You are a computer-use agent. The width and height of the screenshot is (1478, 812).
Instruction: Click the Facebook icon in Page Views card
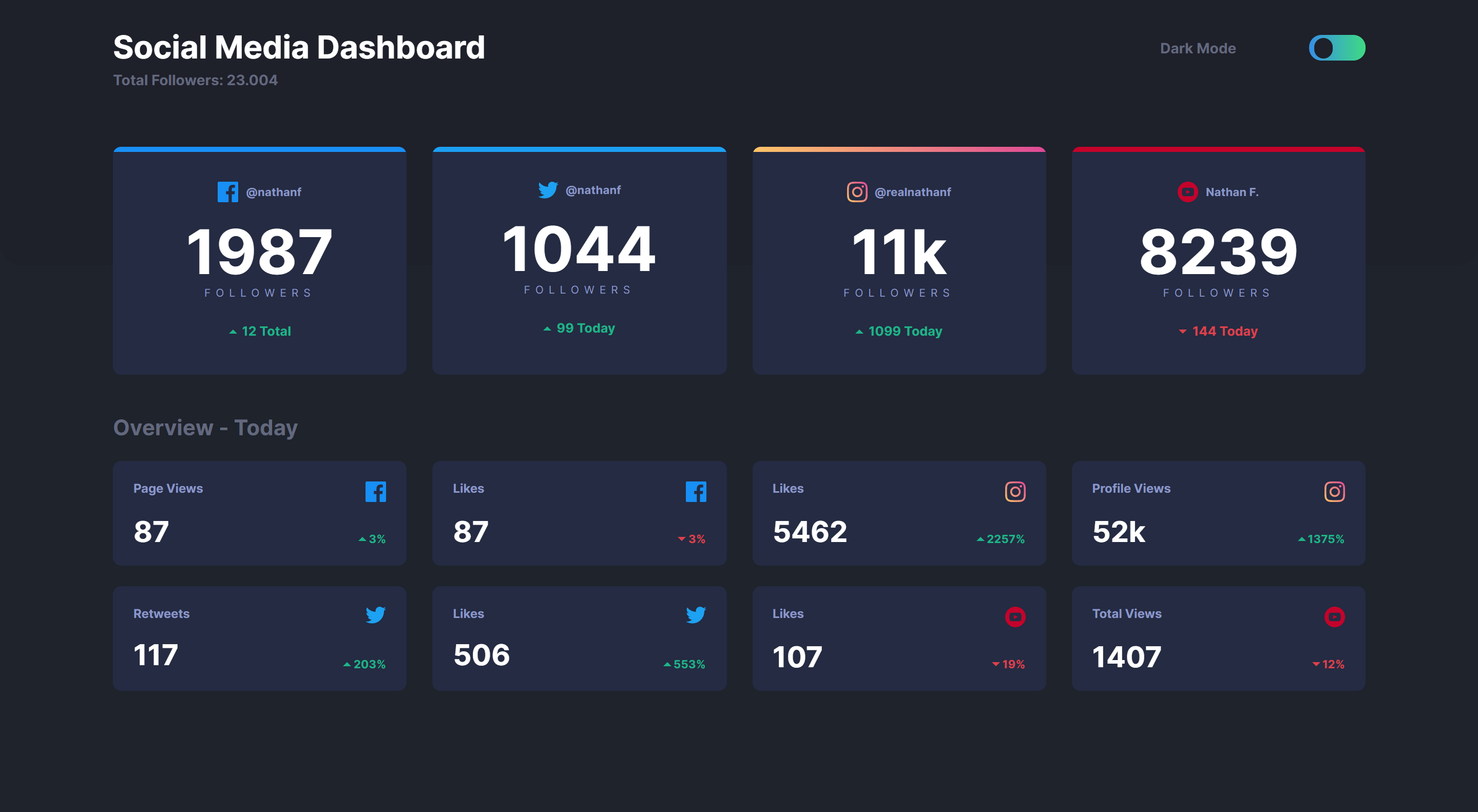(376, 491)
